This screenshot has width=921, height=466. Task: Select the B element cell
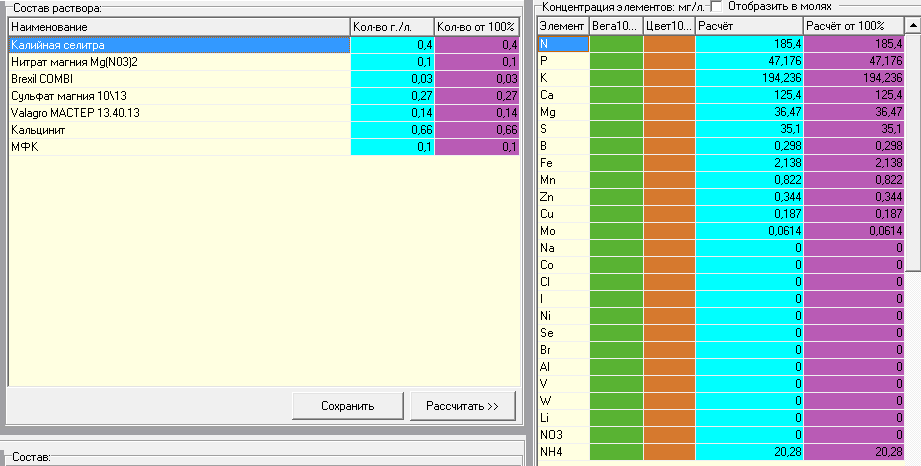coord(563,146)
